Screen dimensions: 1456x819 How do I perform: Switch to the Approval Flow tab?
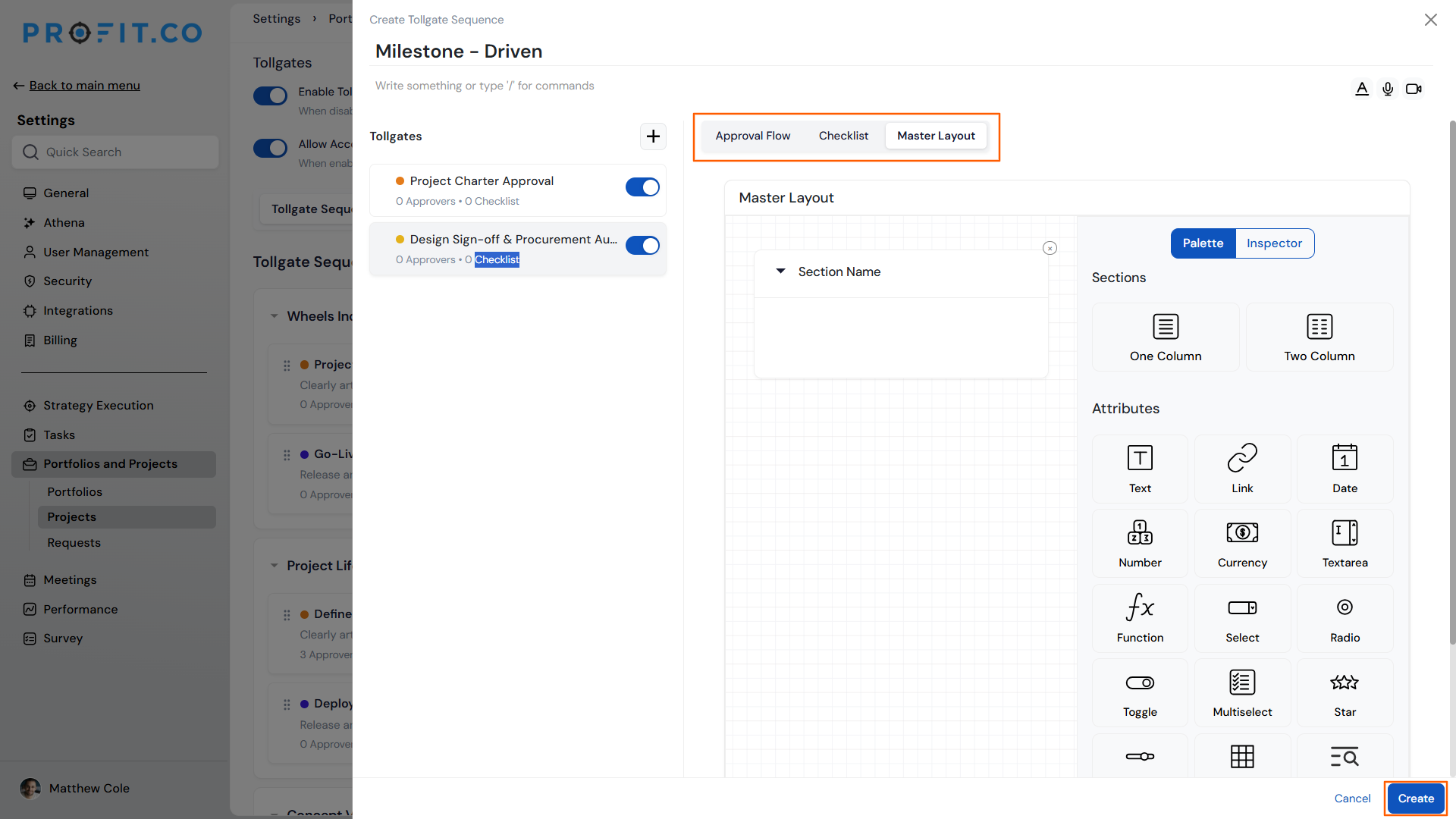click(x=752, y=136)
